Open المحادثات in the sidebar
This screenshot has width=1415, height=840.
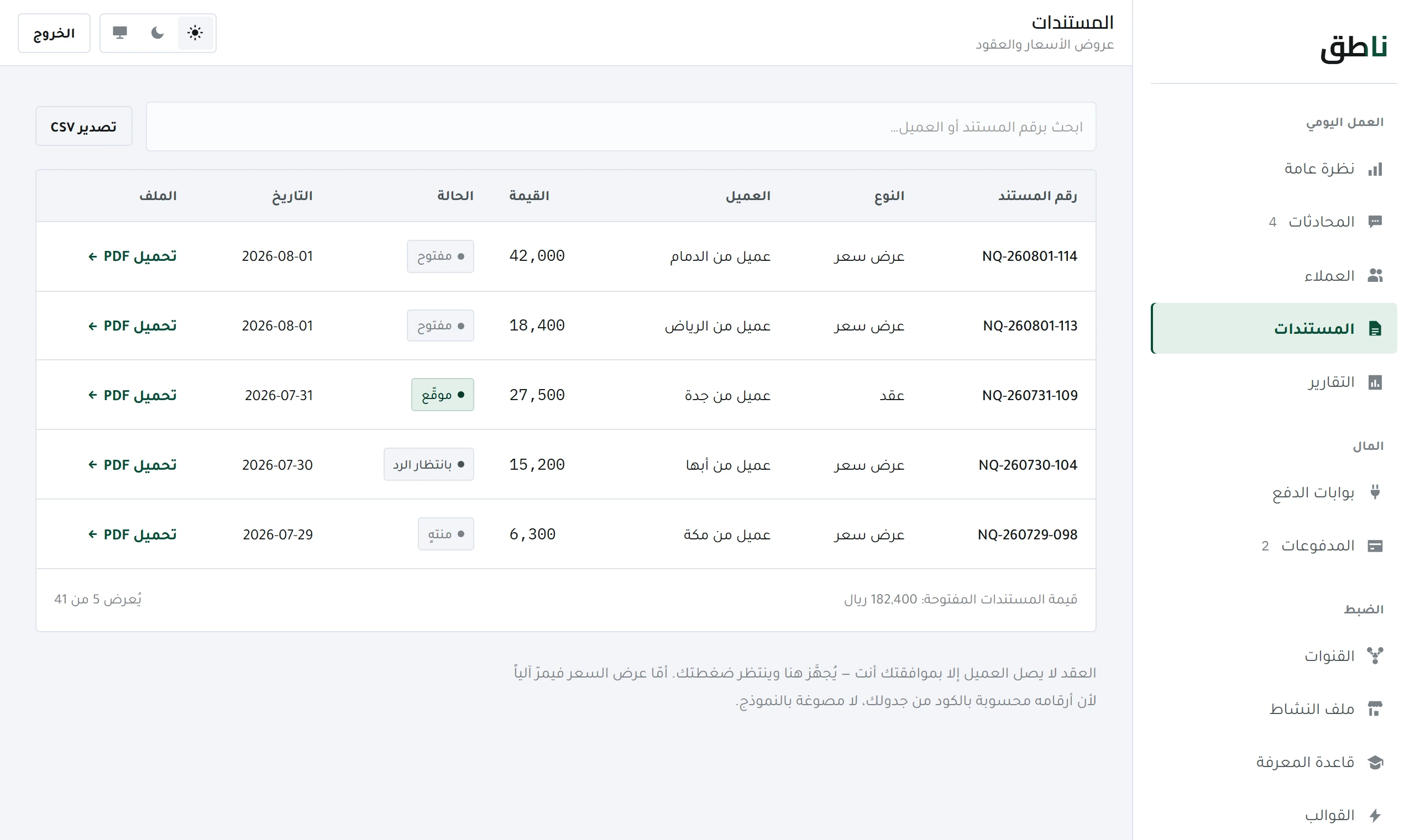tap(1273, 221)
